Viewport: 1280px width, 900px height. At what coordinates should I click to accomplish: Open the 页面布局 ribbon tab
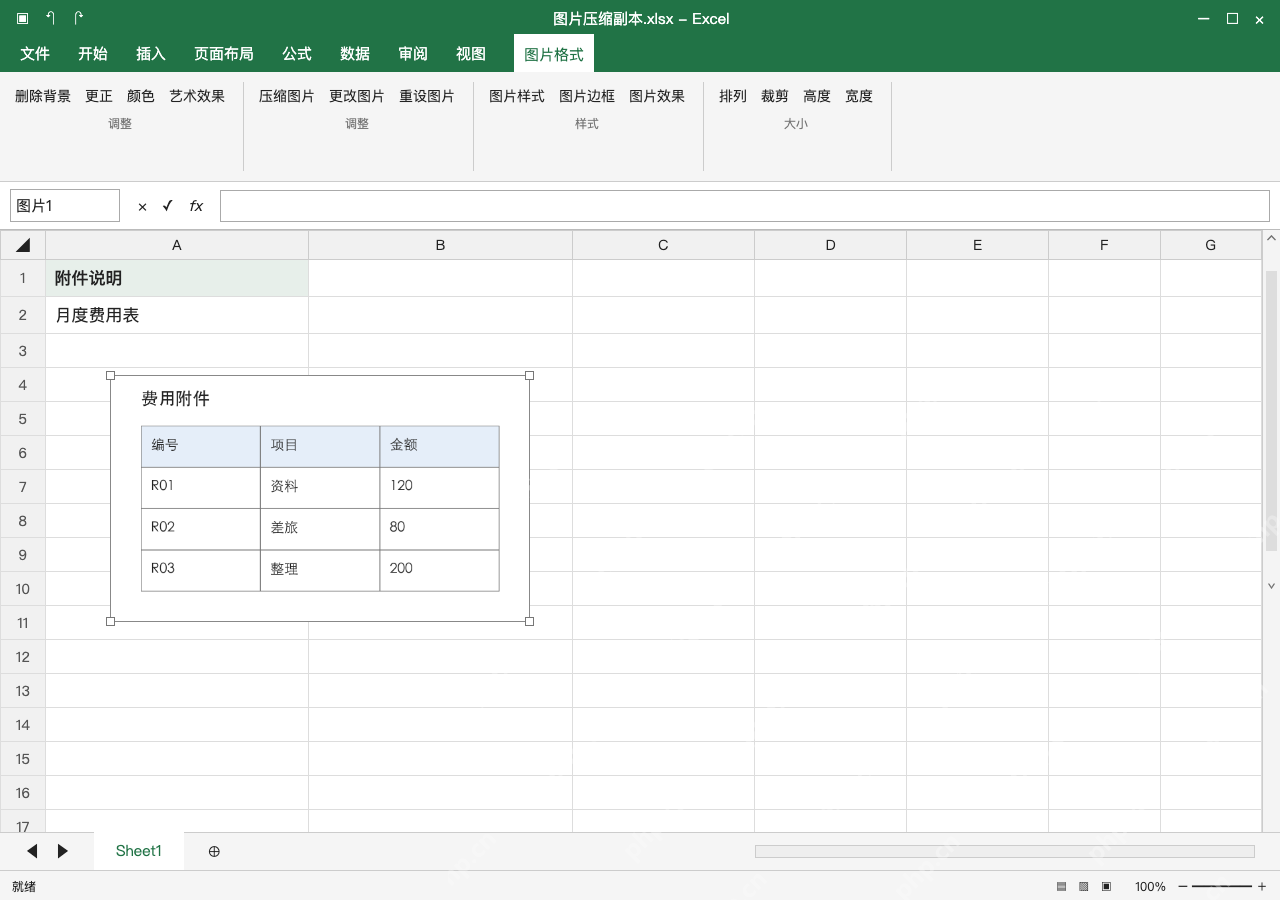pos(224,54)
